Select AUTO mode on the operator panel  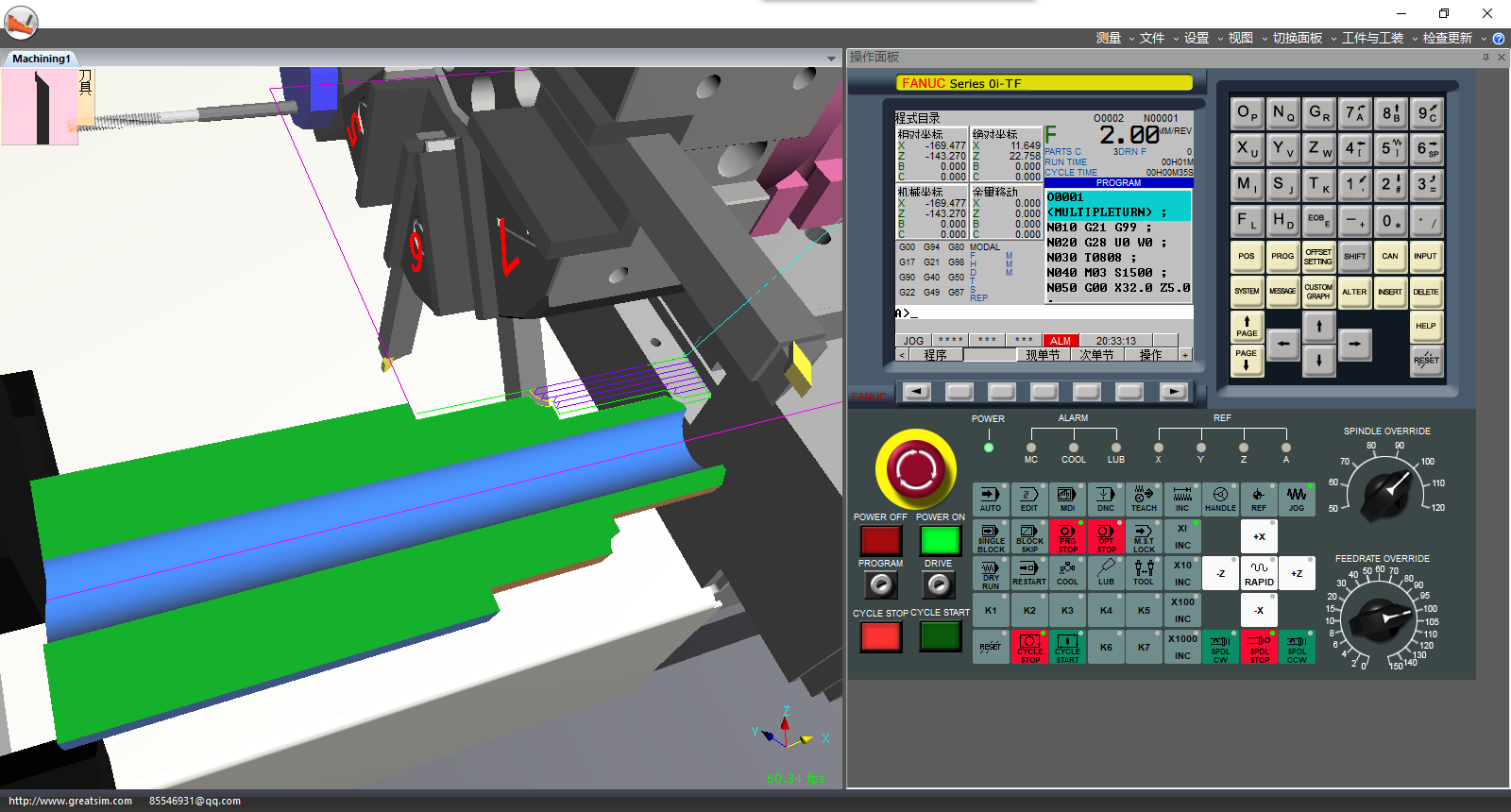point(991,499)
